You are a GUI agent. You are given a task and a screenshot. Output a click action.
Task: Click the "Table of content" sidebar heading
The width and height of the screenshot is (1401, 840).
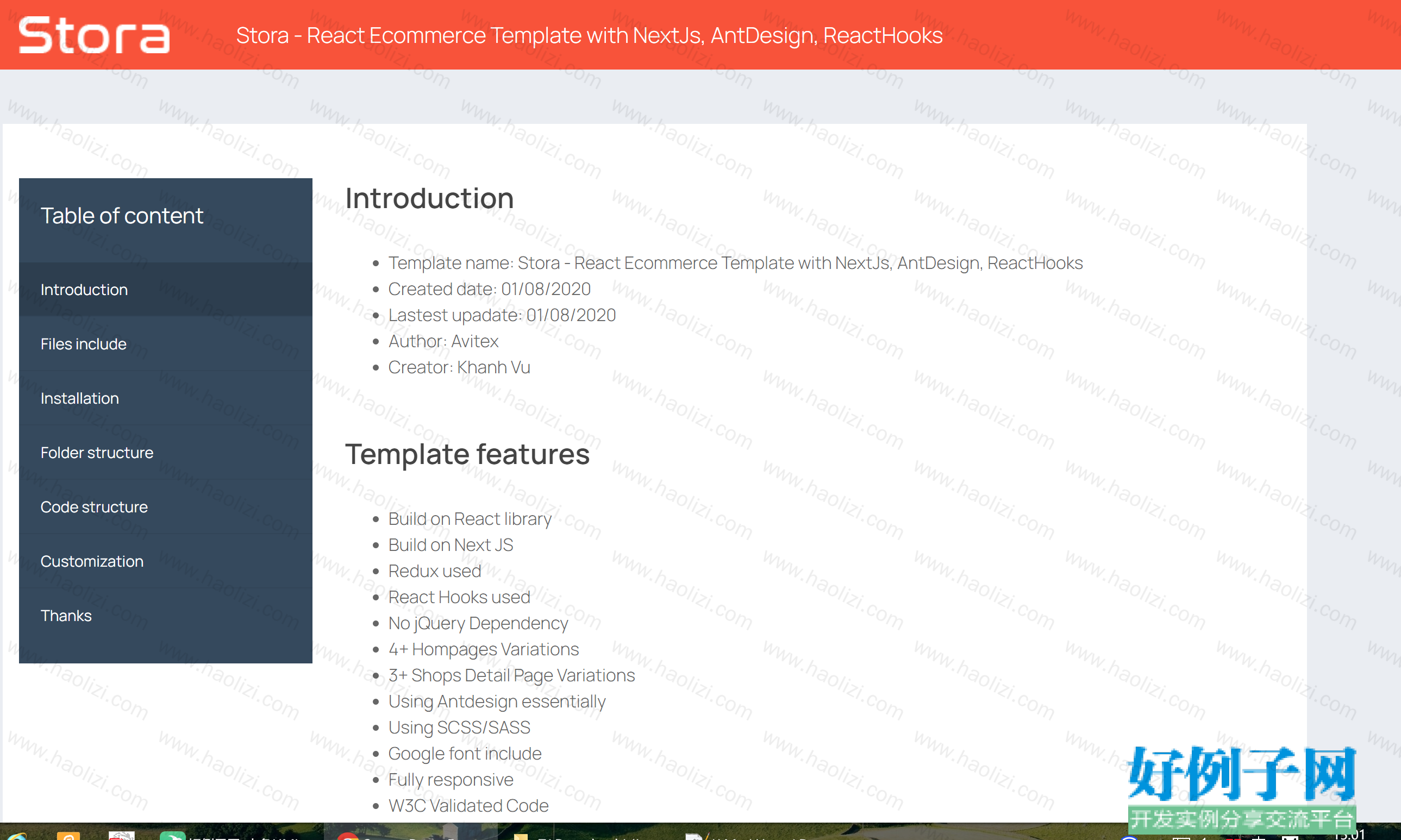[122, 216]
